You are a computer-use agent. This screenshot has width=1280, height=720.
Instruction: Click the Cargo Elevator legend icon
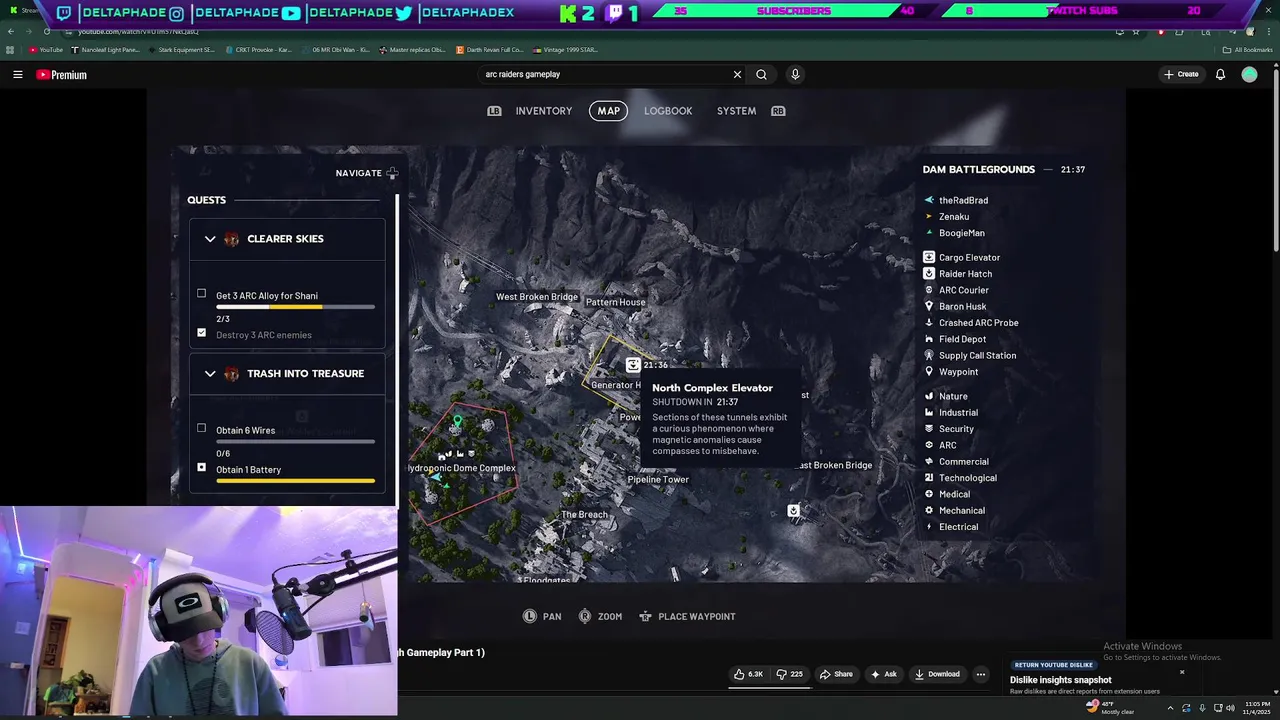tap(929, 257)
